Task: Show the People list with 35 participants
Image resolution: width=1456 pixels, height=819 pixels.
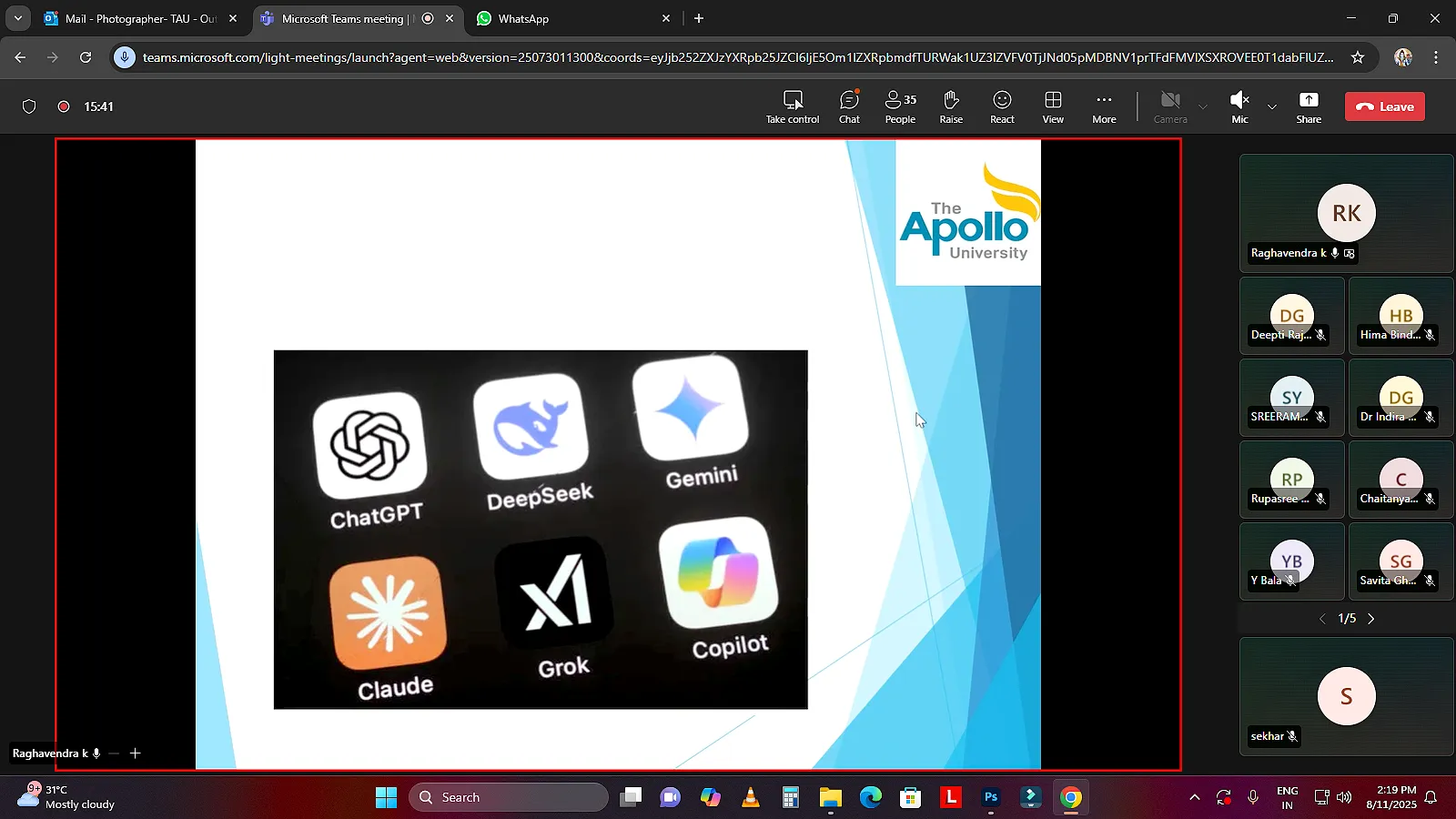Action: tap(900, 106)
